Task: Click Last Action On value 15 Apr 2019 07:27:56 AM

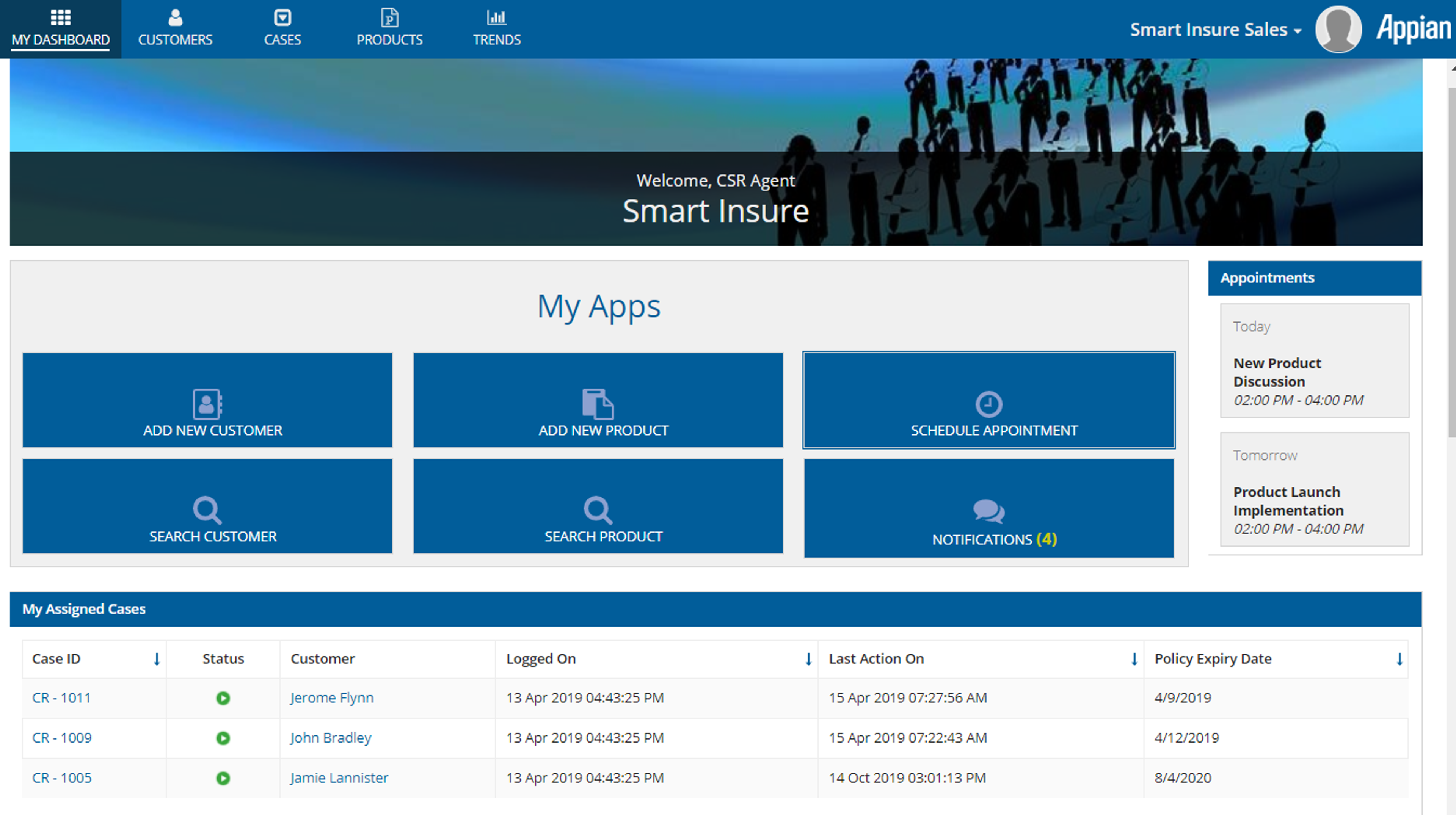Action: 908,698
